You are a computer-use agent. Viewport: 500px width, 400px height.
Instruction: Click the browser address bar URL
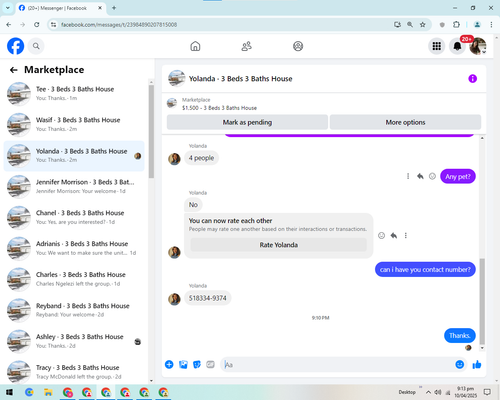click(x=119, y=25)
